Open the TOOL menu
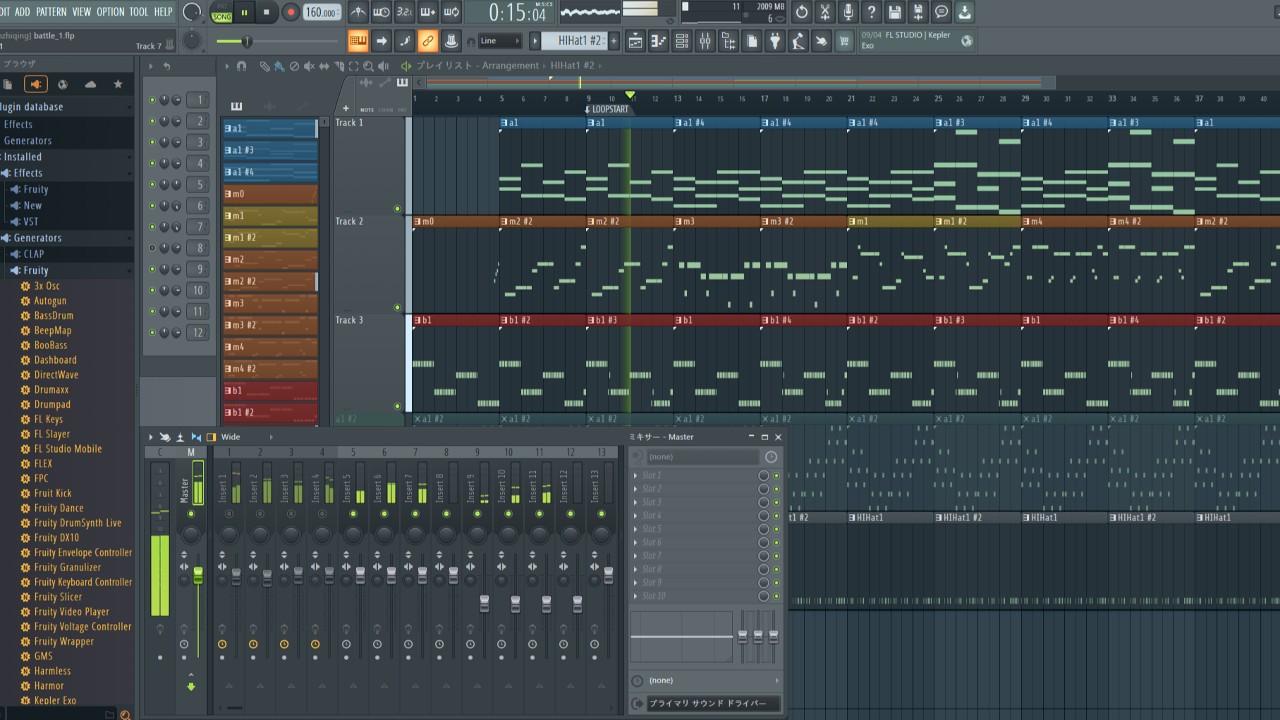 tap(138, 12)
